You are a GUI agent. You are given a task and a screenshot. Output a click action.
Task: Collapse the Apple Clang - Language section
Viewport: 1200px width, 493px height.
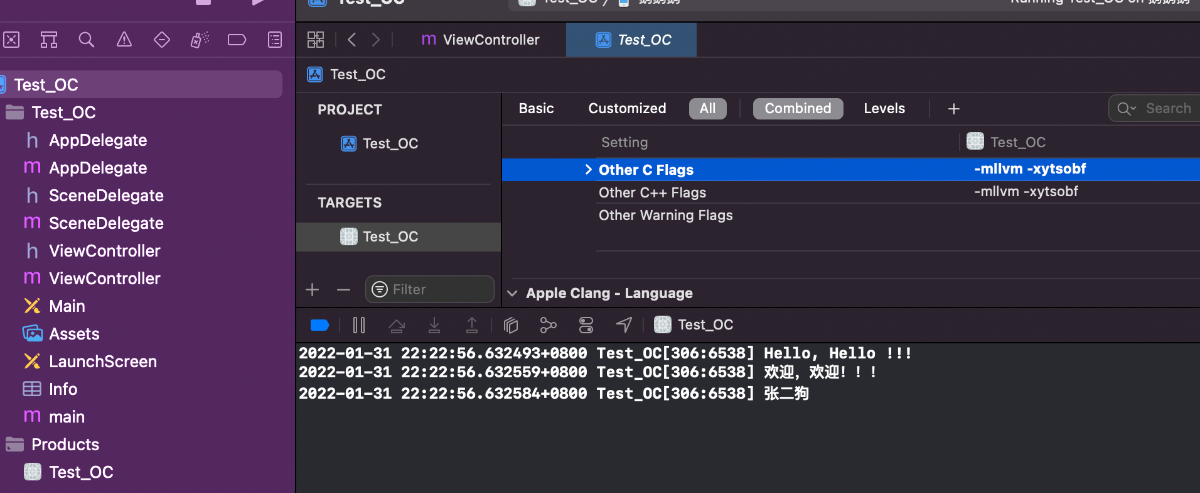(x=513, y=293)
